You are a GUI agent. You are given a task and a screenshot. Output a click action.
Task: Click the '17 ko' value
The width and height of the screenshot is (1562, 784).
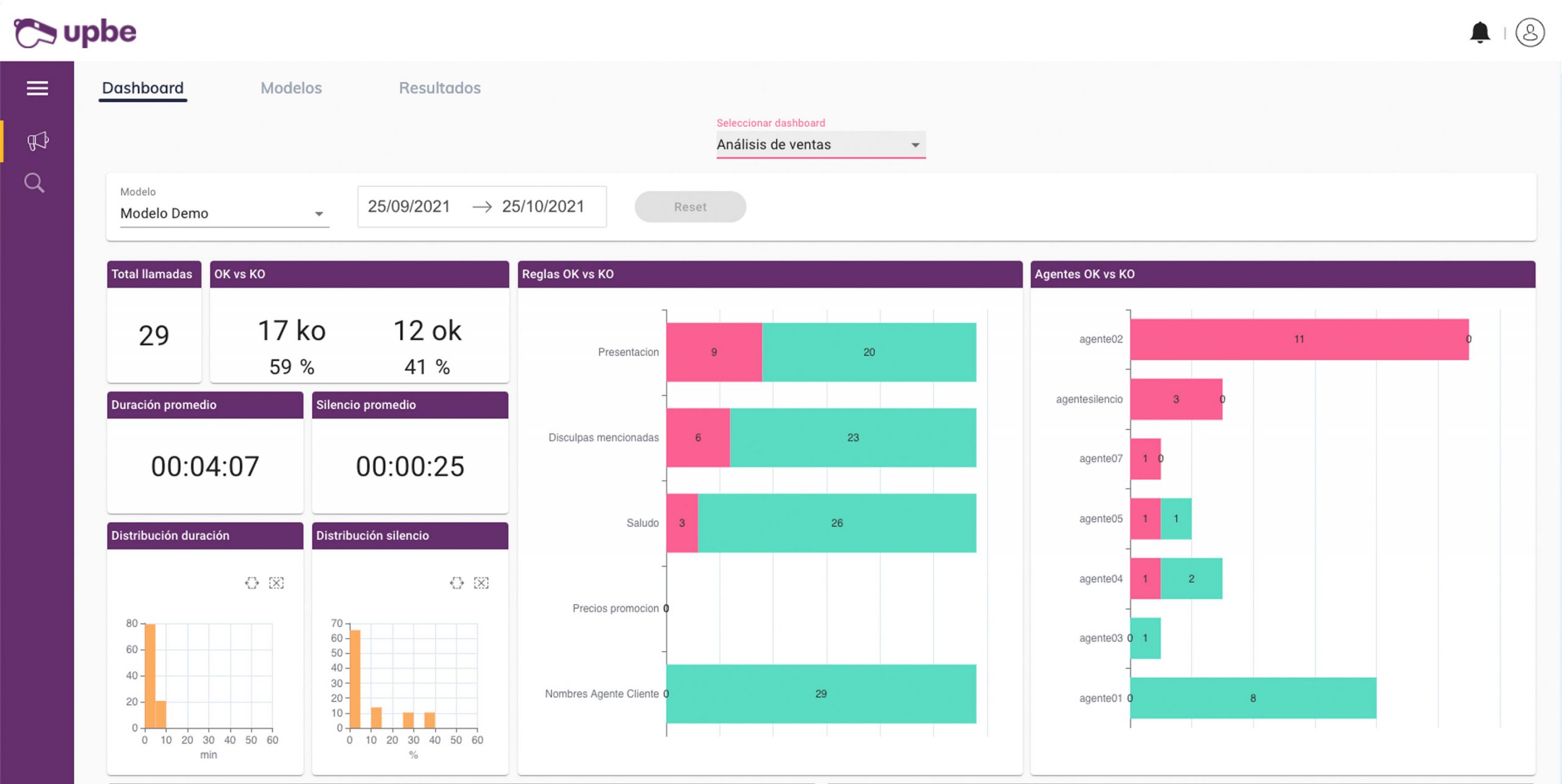(292, 331)
